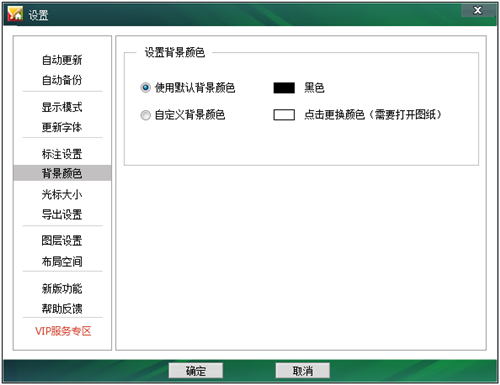Viewport: 500px width, 385px height.
Task: Switch to 导出设置 page
Action: tap(62, 215)
